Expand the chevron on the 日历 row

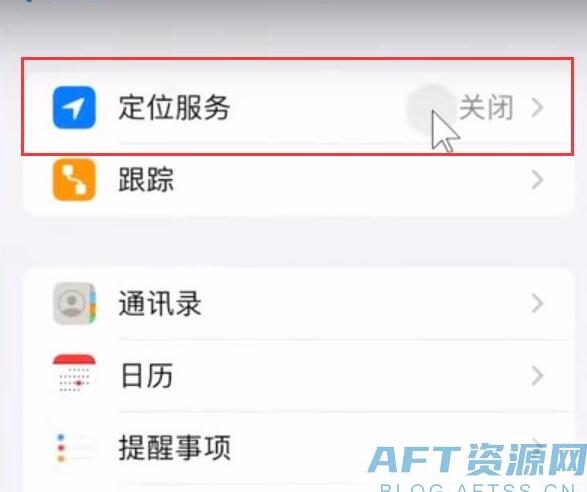(537, 376)
